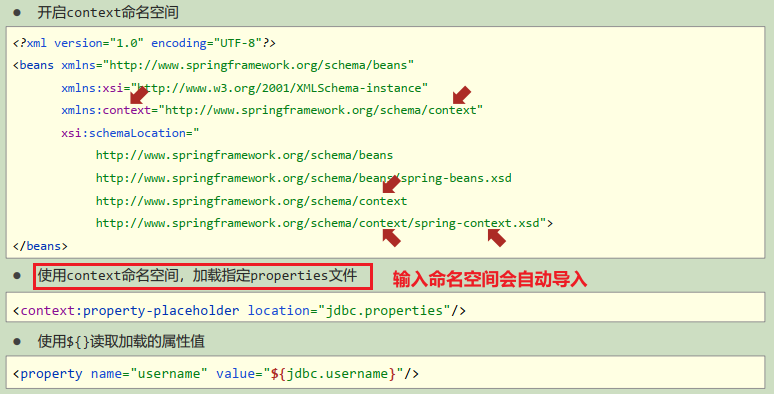Click the 'location' attribute name
Image resolution: width=774 pixels, height=394 pixels.
[x=279, y=311]
